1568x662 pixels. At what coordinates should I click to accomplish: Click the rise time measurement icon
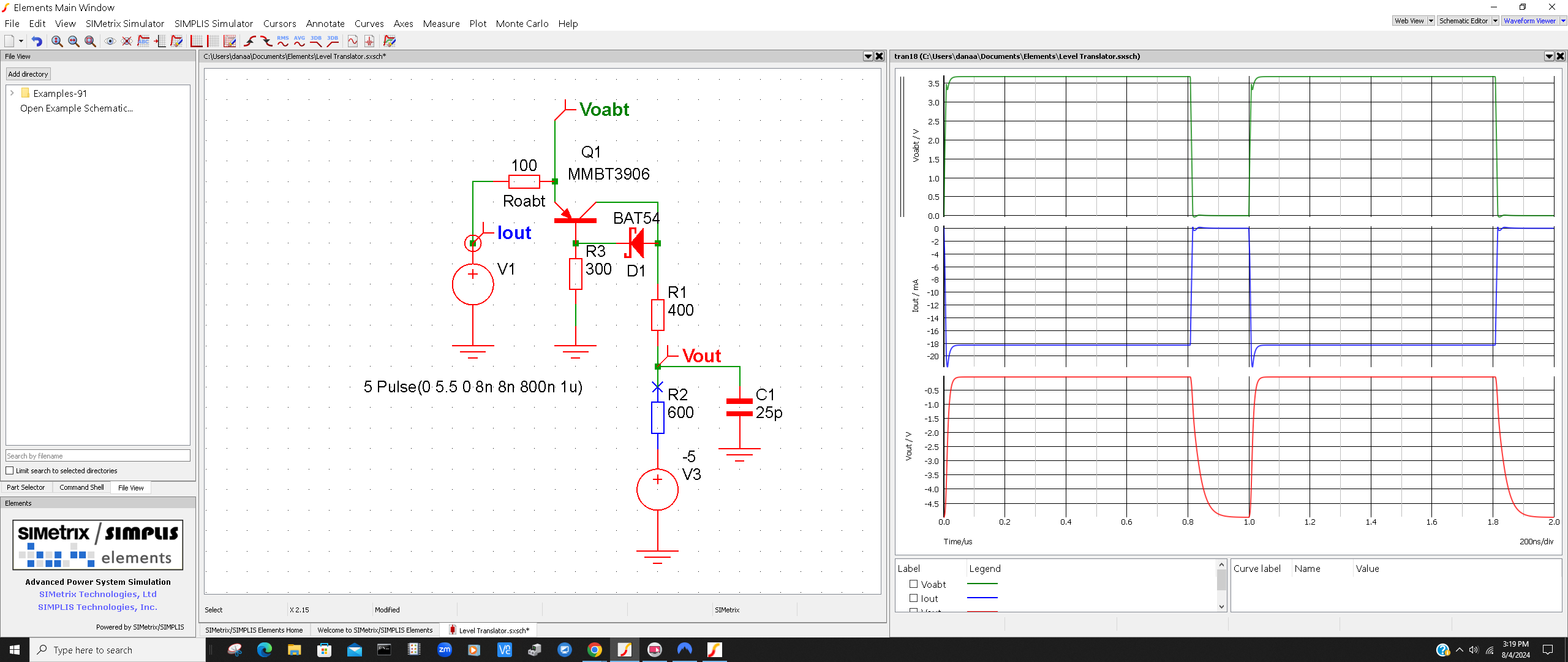click(x=250, y=41)
